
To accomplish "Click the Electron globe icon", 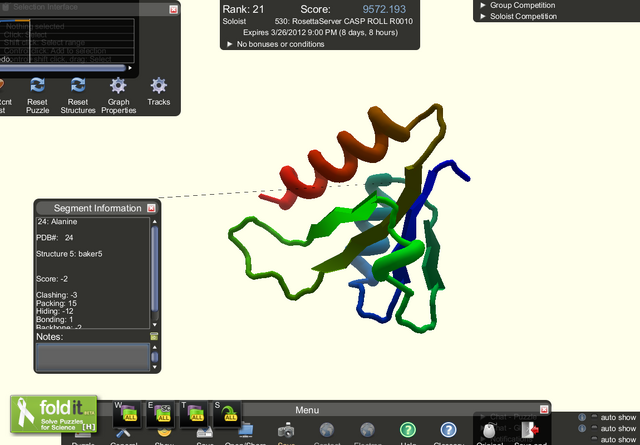I will [367, 430].
